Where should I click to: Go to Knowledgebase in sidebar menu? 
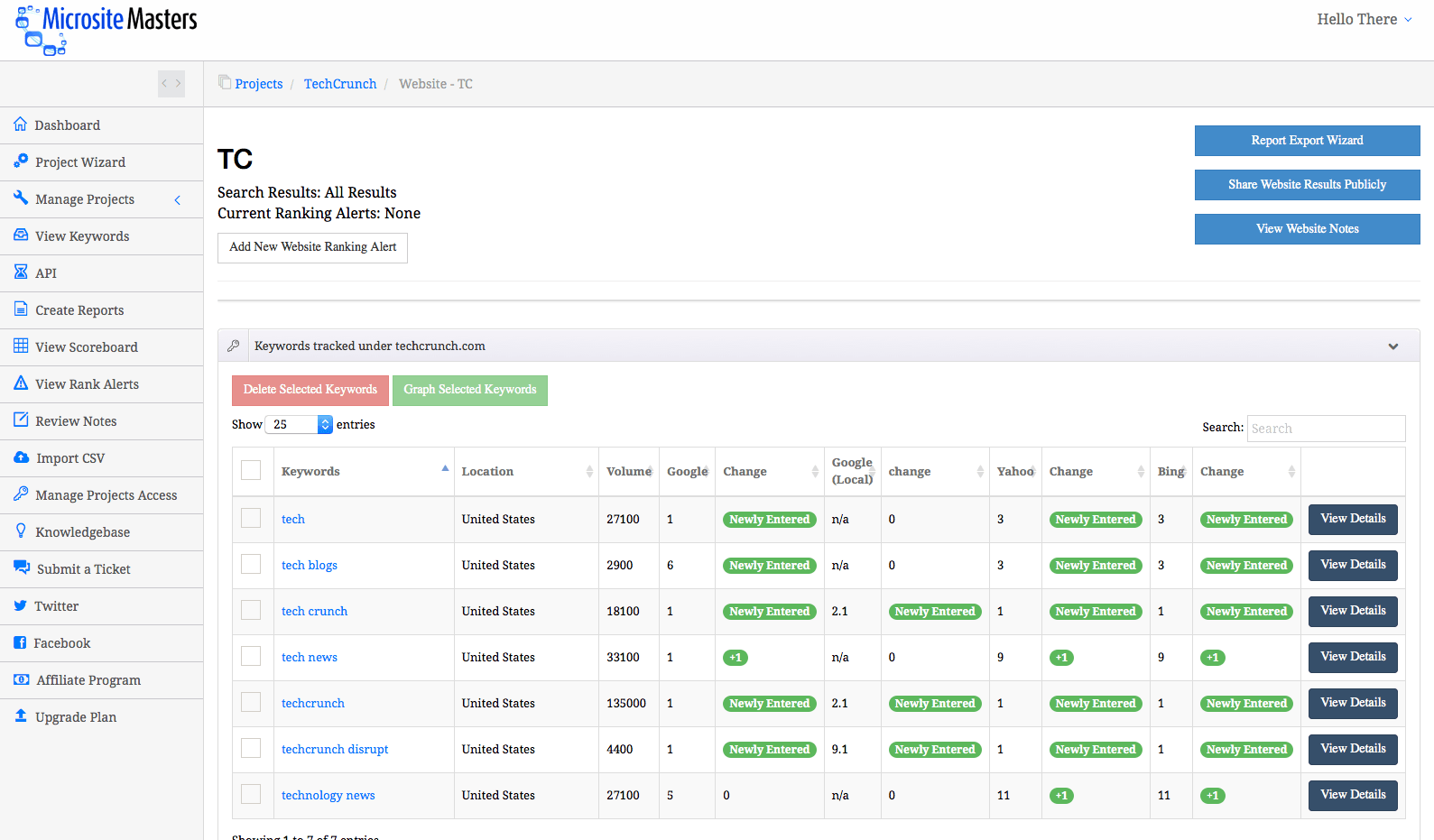coord(82,532)
